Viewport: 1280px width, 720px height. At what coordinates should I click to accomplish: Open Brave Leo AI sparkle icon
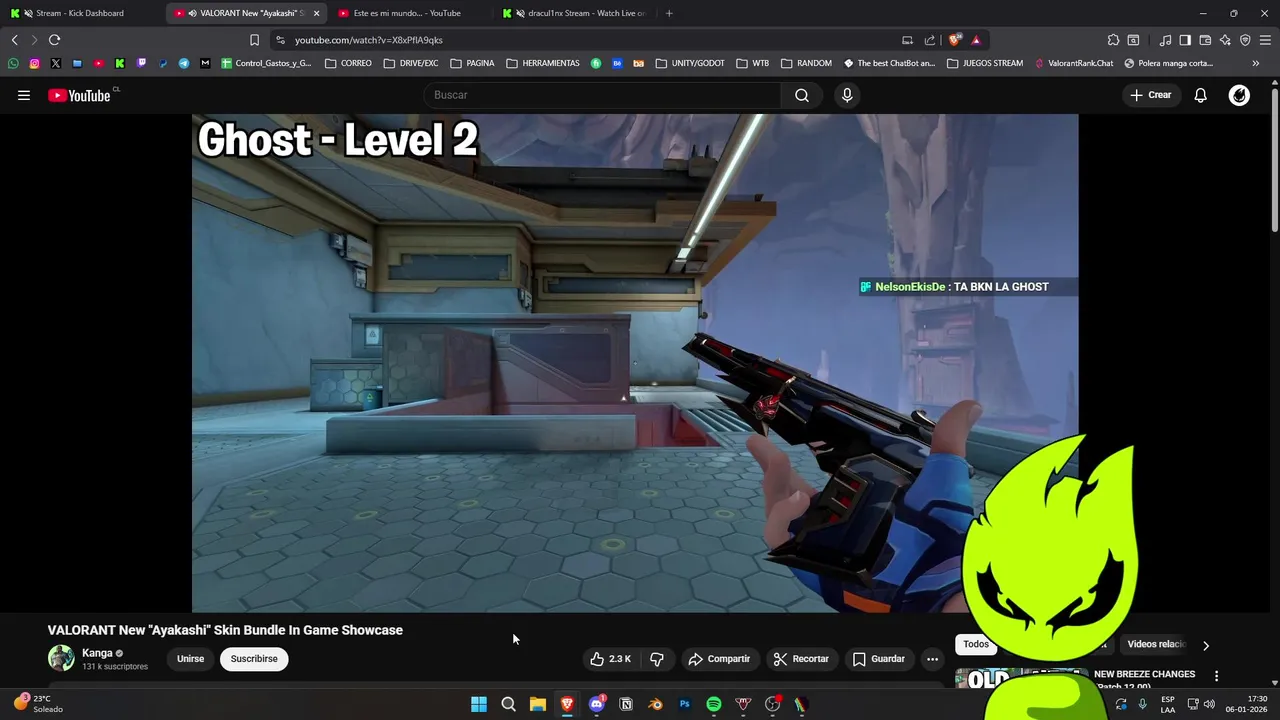click(1225, 40)
